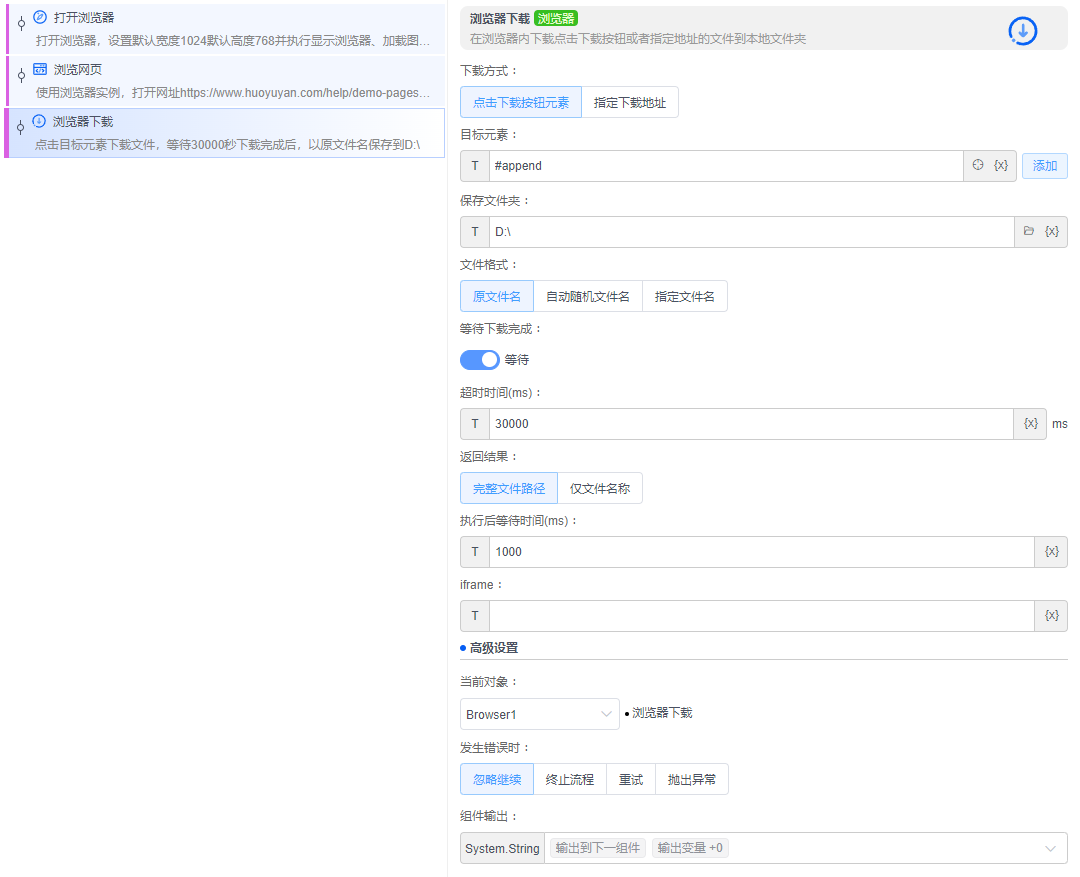Viewport: 1080px width, 877px height.
Task: Click the {x} variable icon in iframe field
Action: 1052,616
